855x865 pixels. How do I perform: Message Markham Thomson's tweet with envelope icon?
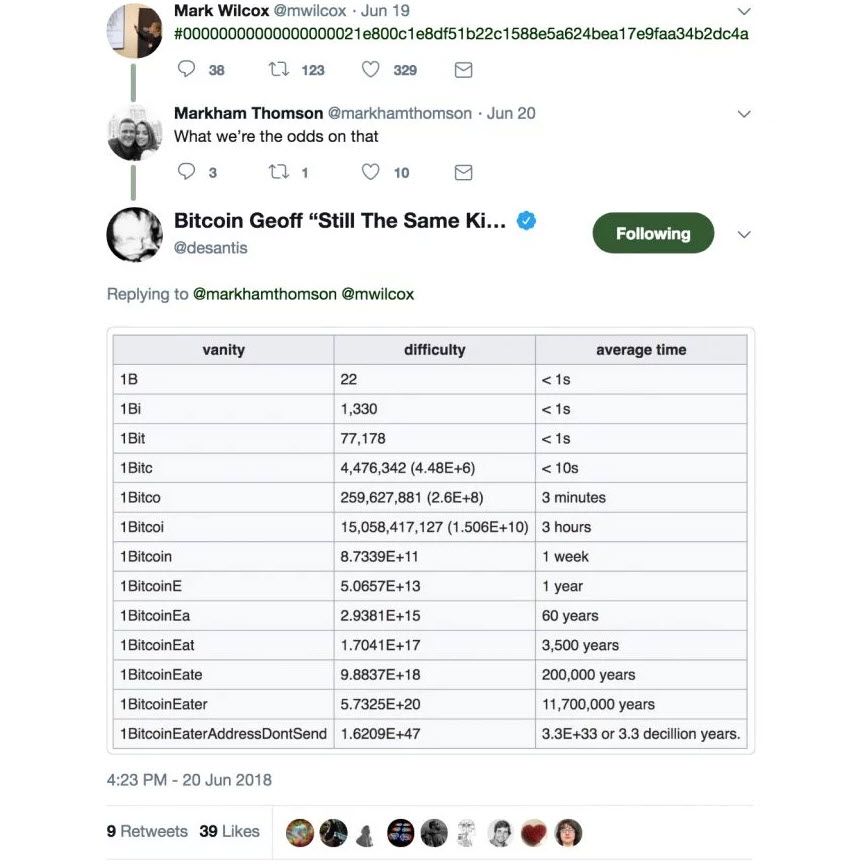pos(463,172)
